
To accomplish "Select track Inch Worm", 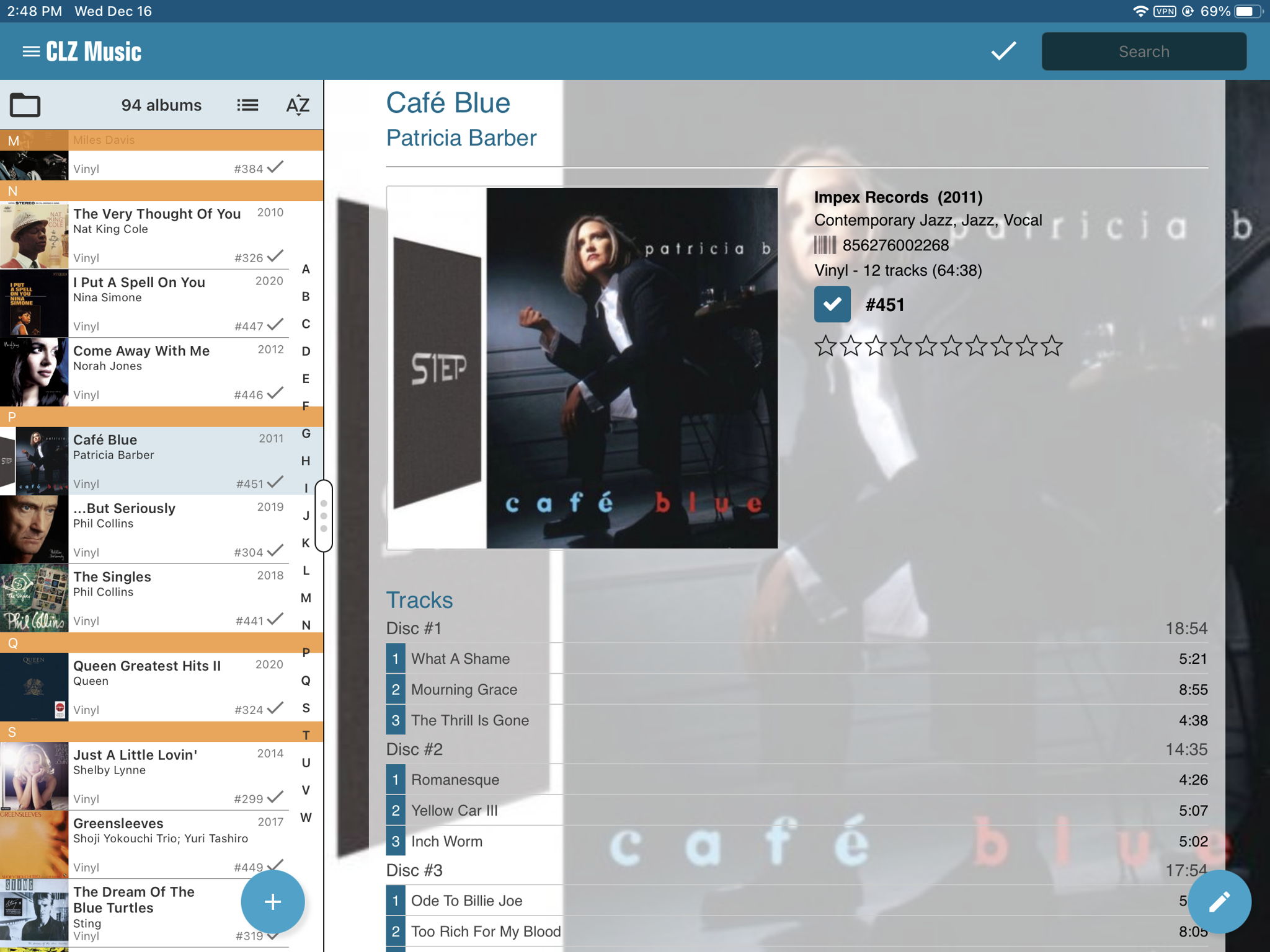I will (x=797, y=841).
